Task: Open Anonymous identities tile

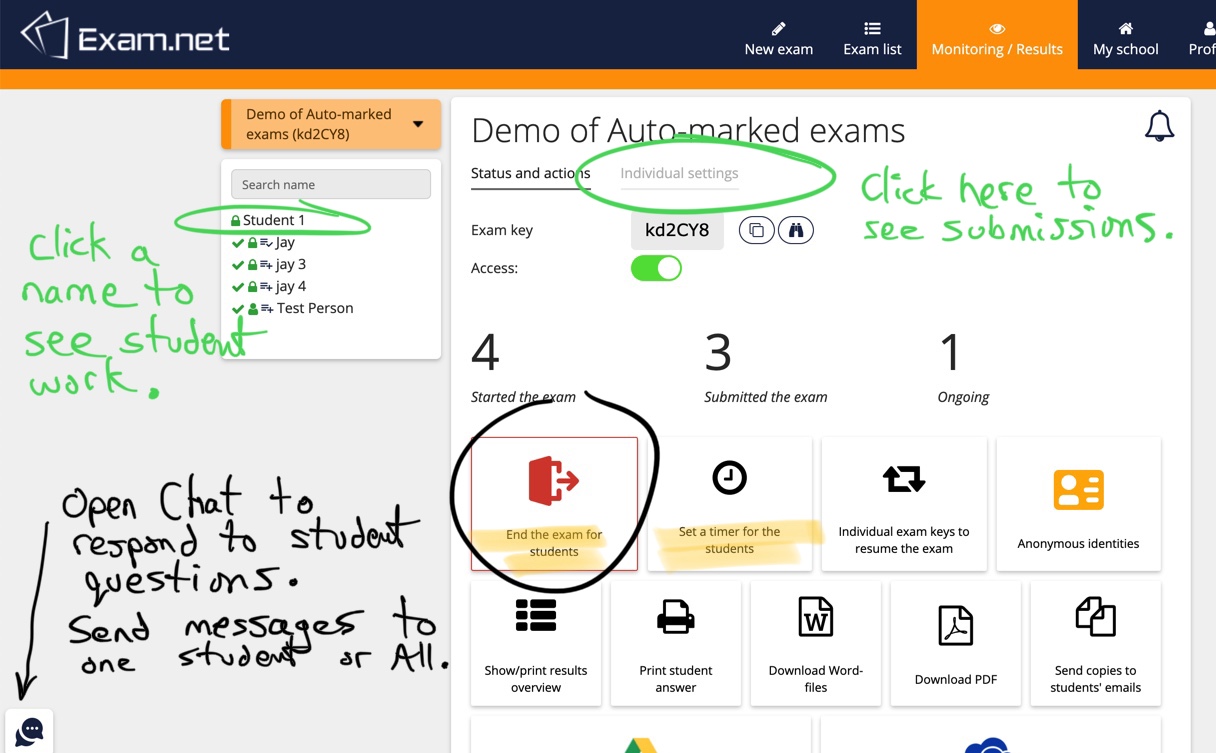Action: pyautogui.click(x=1078, y=504)
